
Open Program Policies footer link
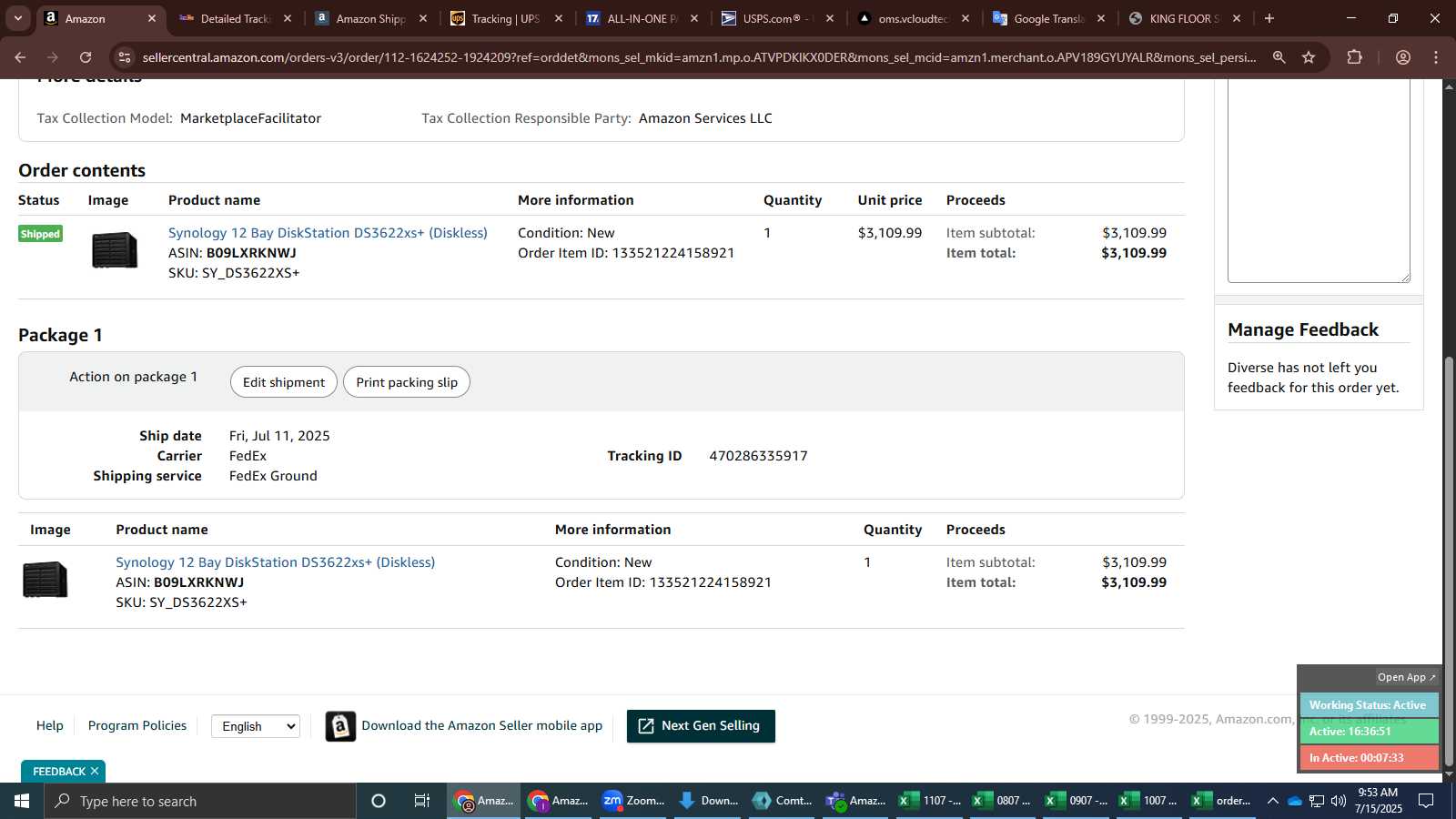tap(137, 725)
